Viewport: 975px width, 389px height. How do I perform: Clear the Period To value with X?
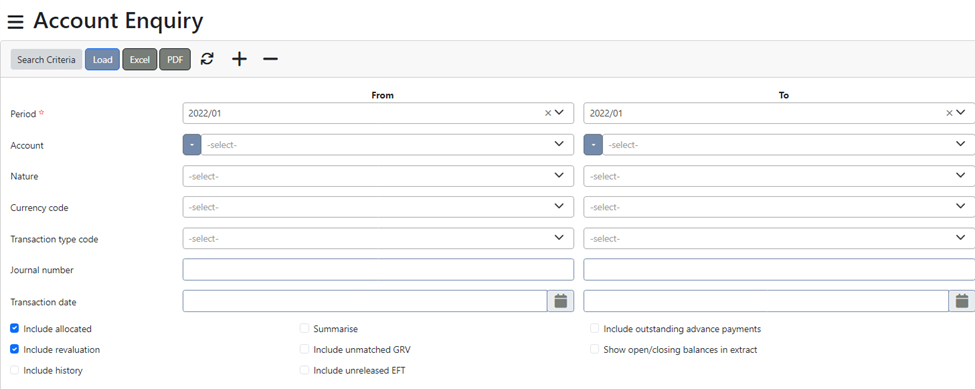(949, 113)
